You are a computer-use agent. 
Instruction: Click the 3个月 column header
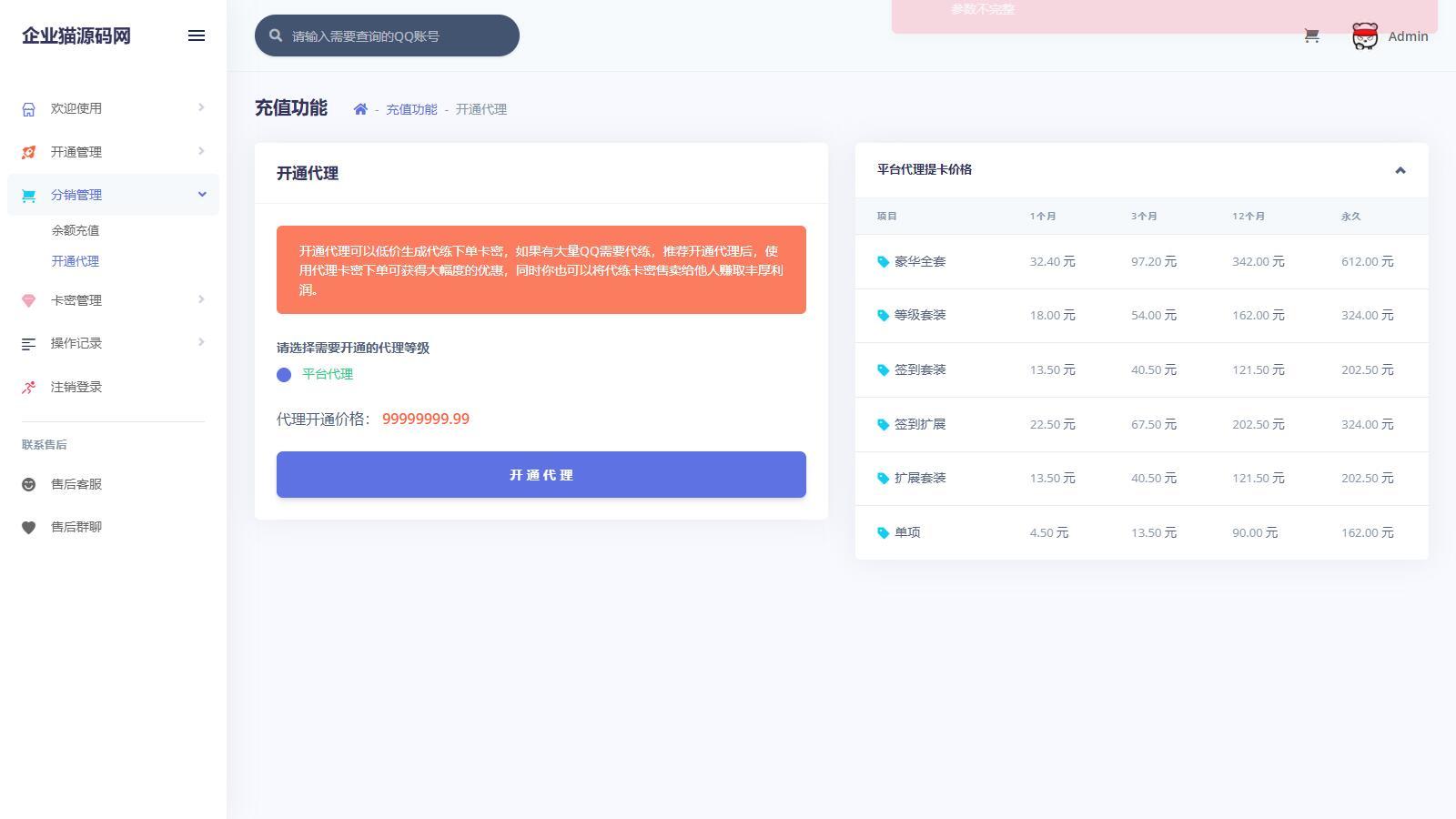click(x=1144, y=217)
